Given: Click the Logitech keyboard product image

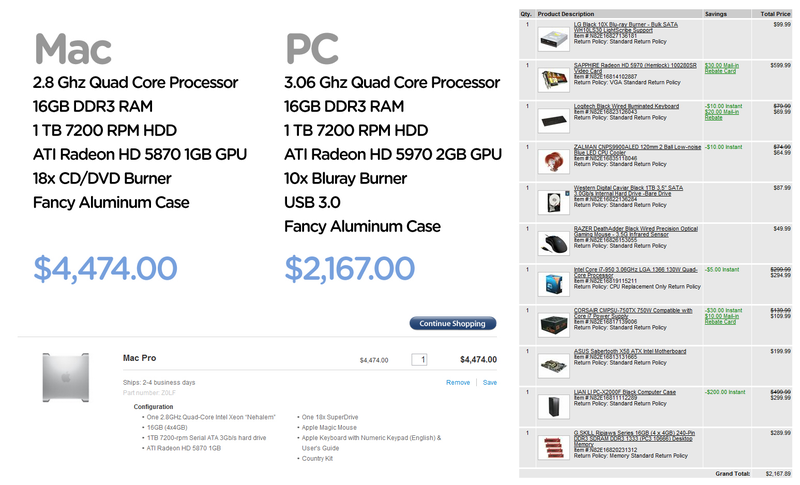Looking at the screenshot, I should pos(554,121).
